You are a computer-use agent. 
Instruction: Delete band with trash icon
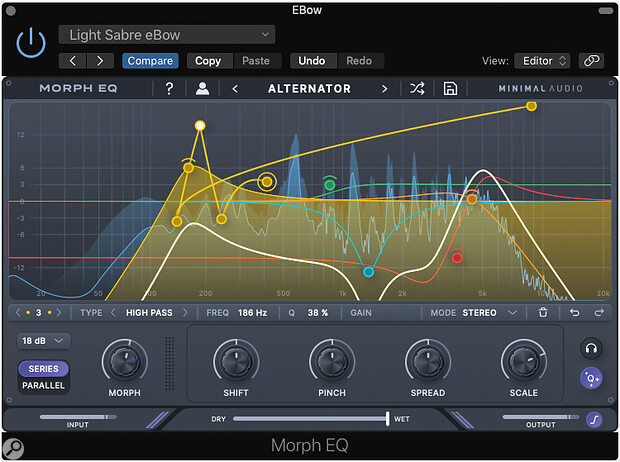(x=543, y=312)
